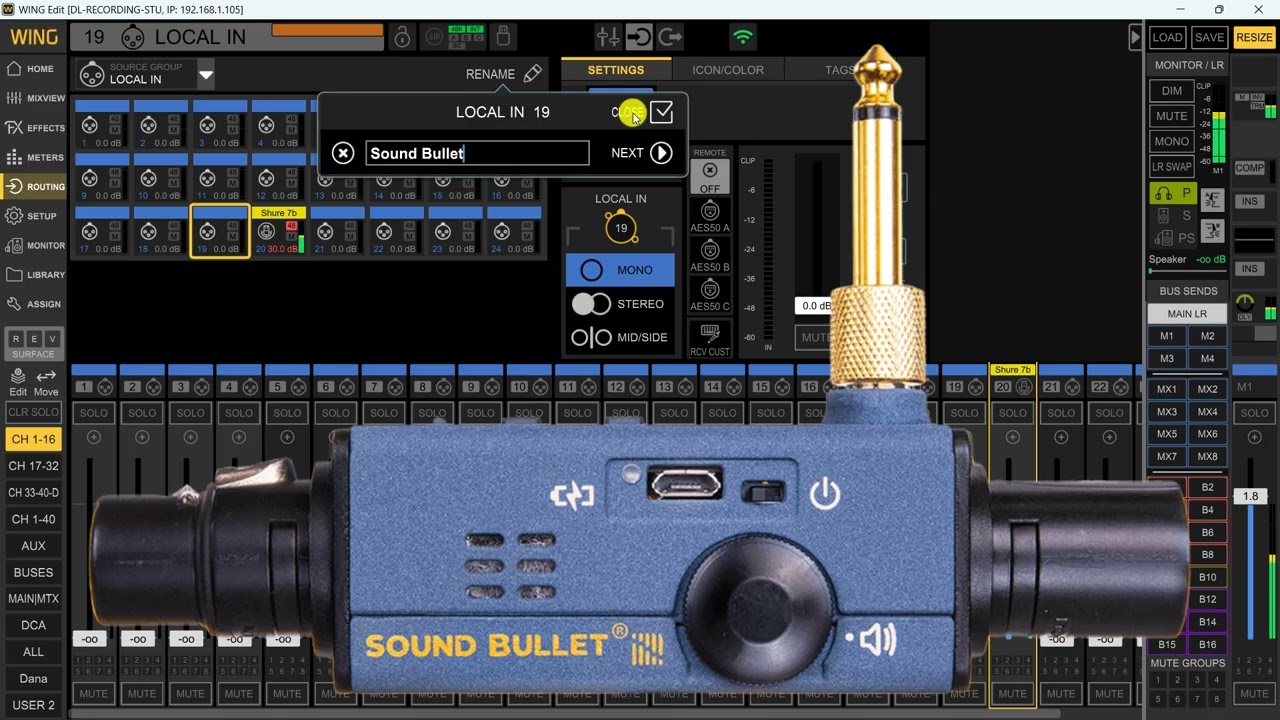Image resolution: width=1280 pixels, height=720 pixels.
Task: Show the BUSES layer
Action: tap(33, 572)
